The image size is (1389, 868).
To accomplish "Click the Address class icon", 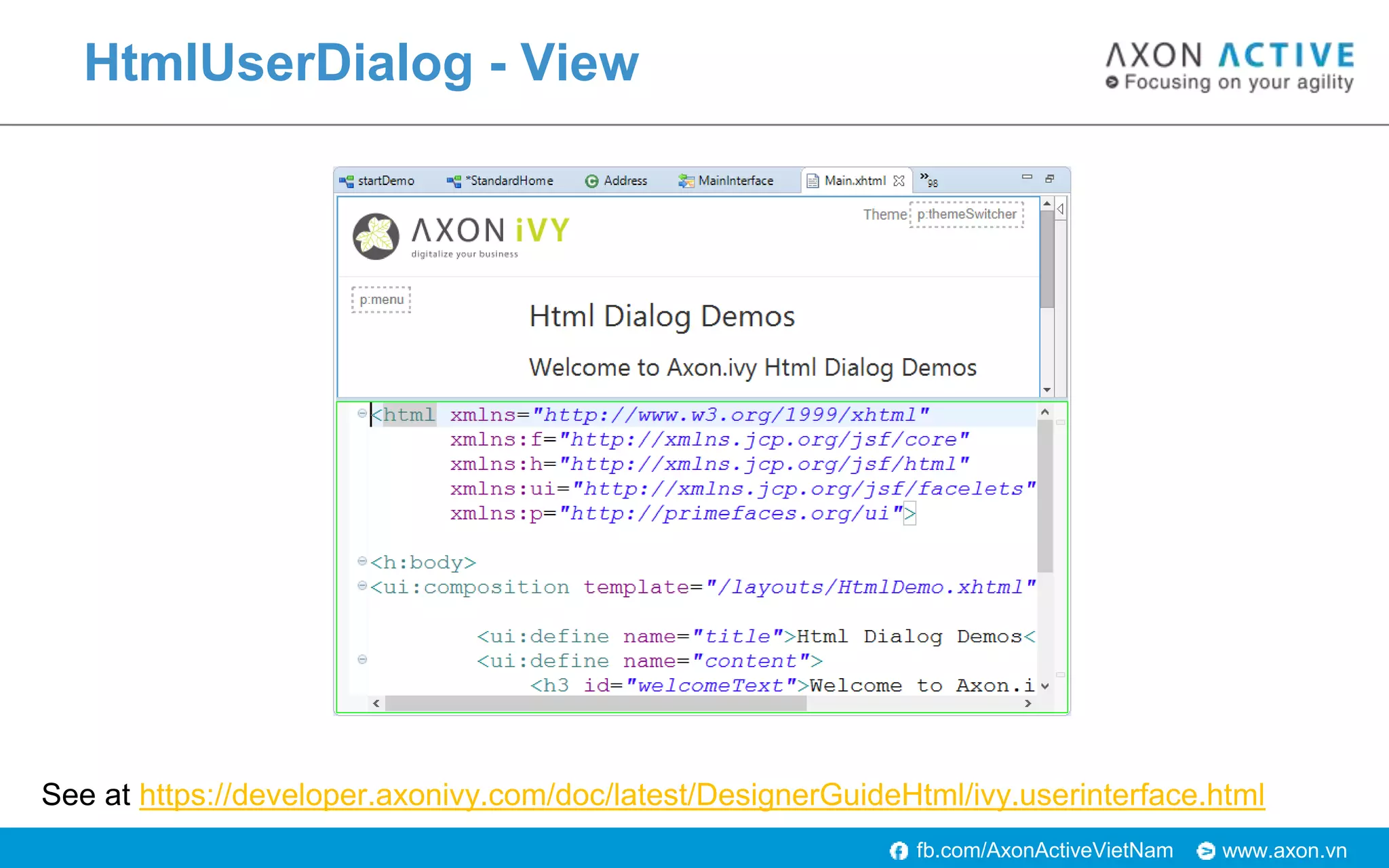I will pos(591,182).
